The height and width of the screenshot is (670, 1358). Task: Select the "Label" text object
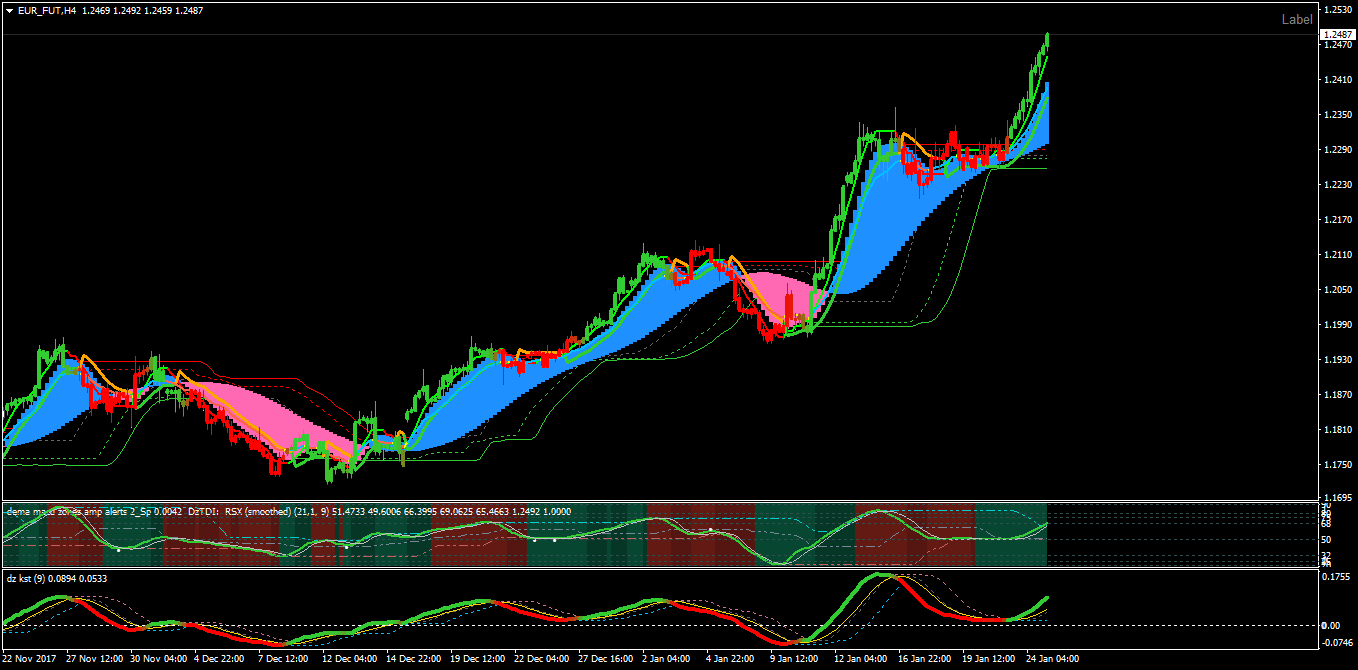point(1297,19)
